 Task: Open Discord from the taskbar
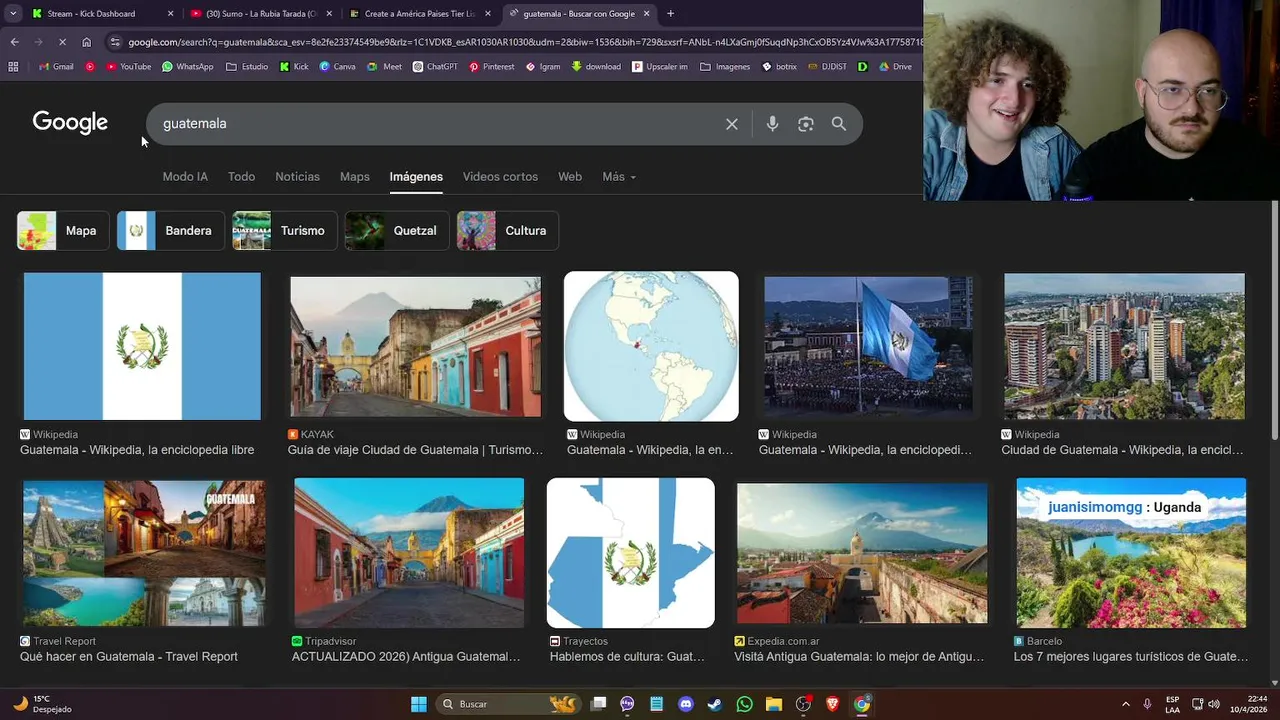(x=686, y=704)
